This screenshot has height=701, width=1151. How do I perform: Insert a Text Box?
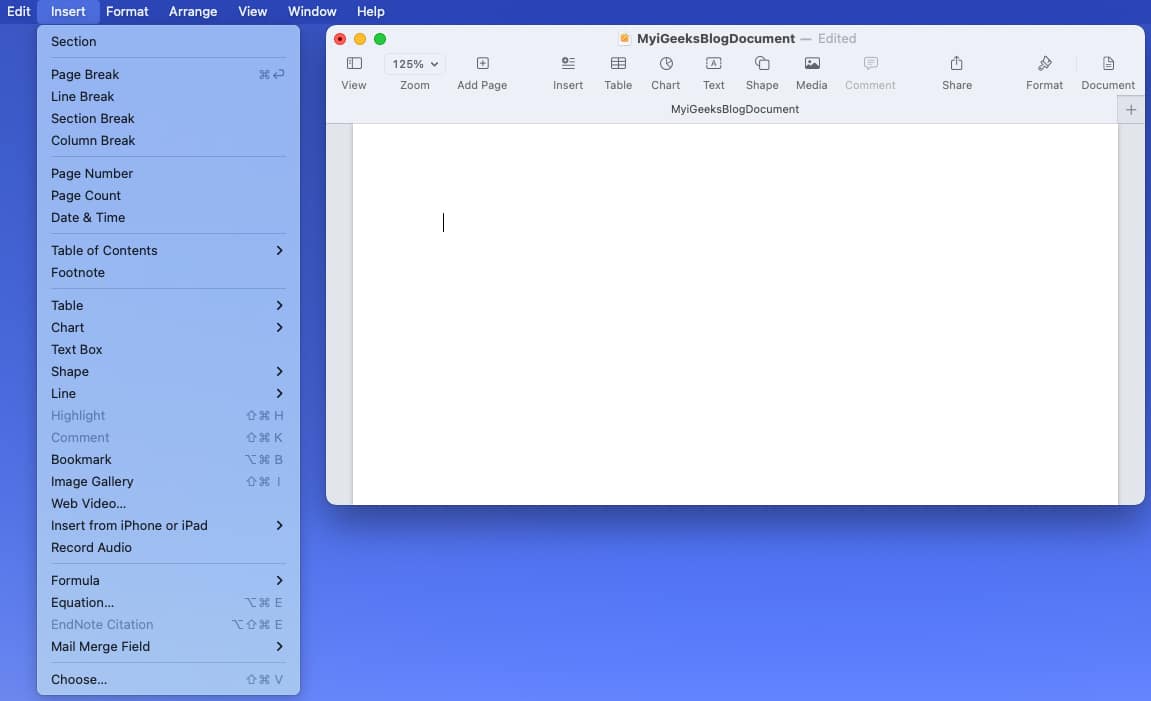point(168,349)
